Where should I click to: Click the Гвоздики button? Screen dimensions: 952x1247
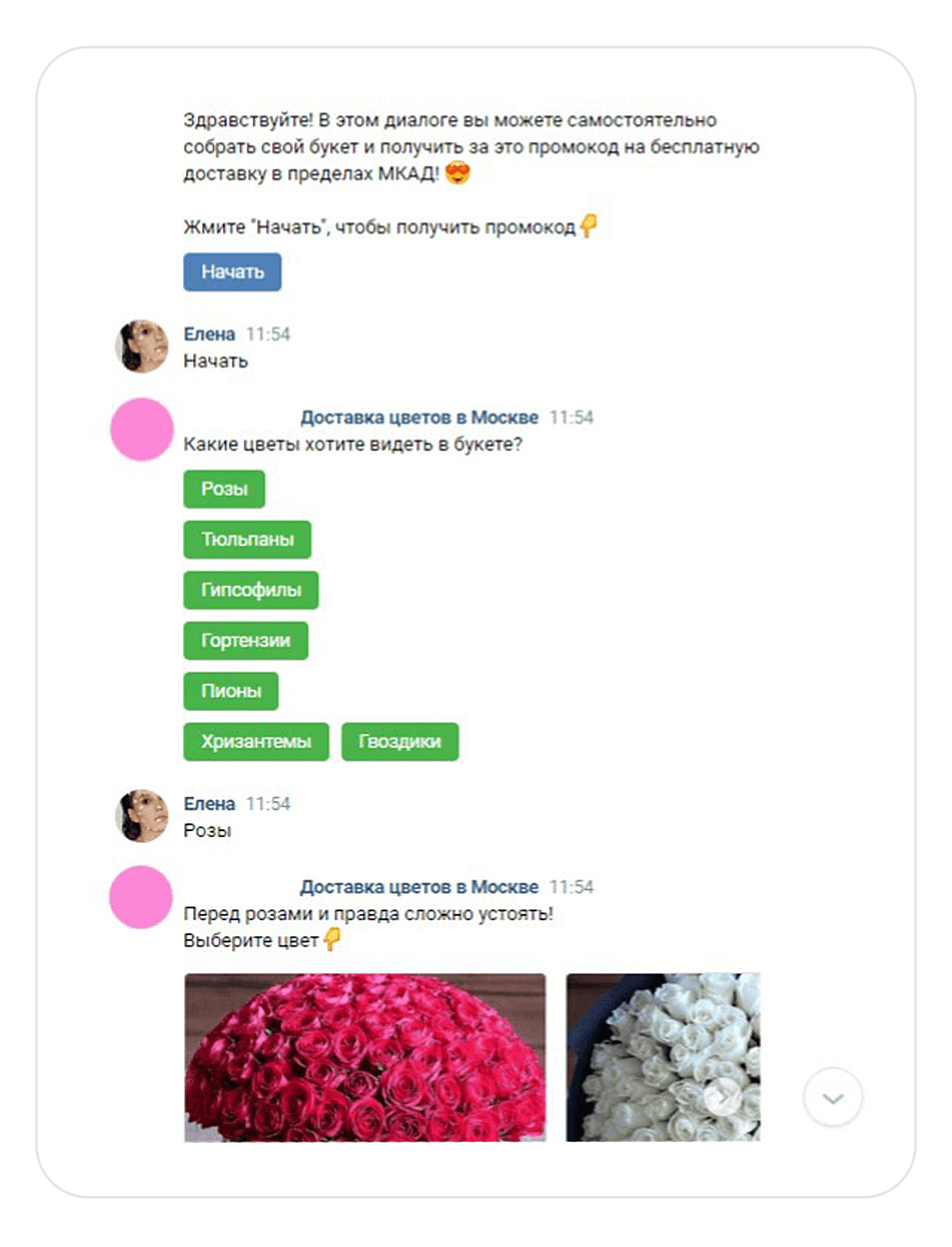(399, 742)
